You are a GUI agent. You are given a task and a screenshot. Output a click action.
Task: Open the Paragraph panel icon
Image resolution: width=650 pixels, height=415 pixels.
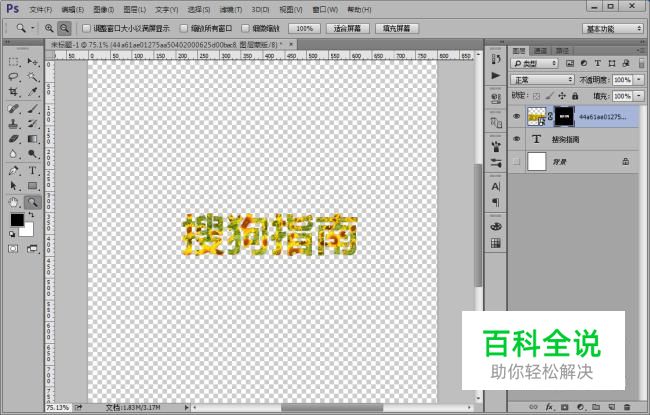[496, 203]
